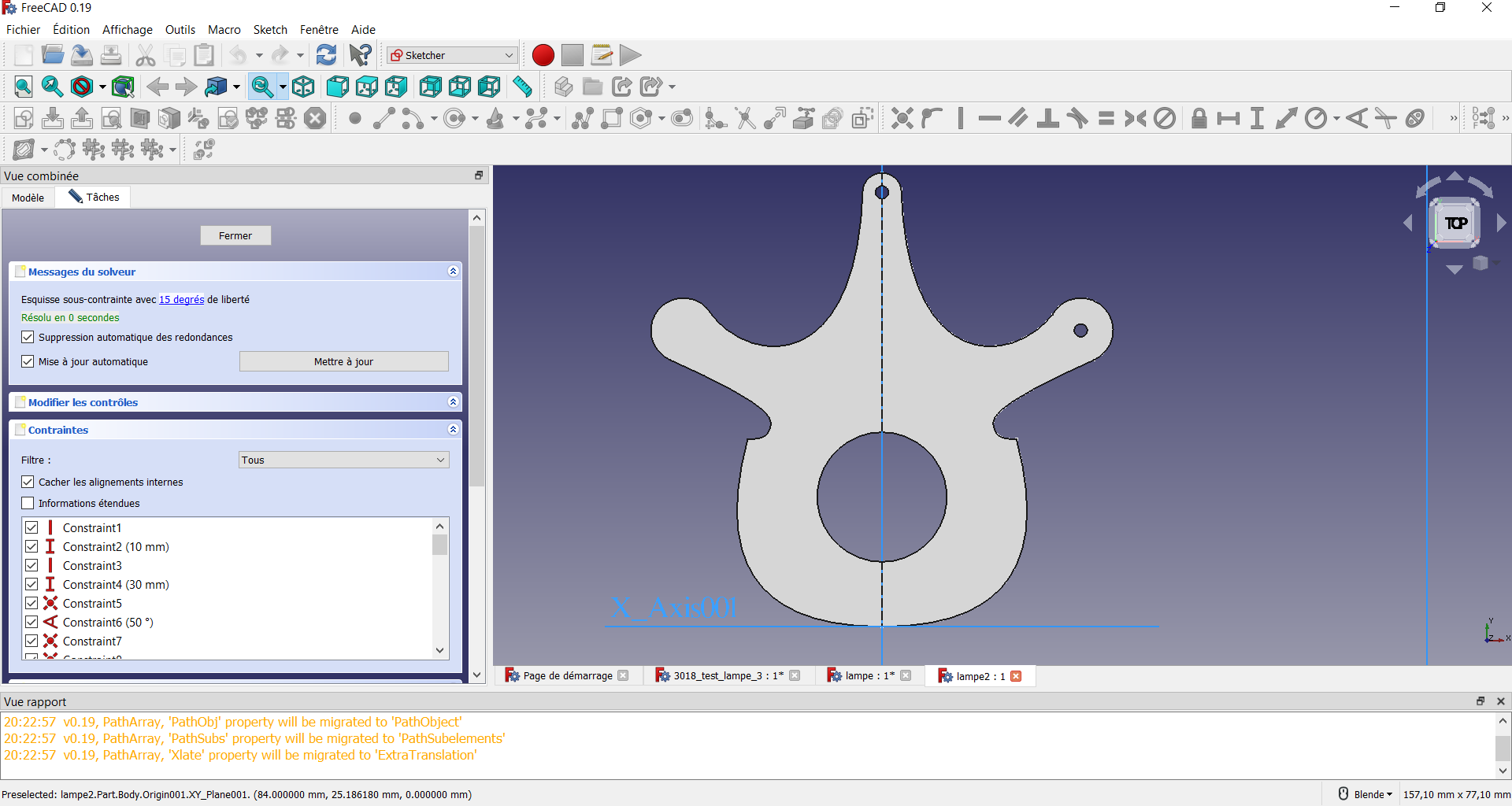The image size is (1512, 806).
Task: Apply the lock constraint tool
Action: tap(1199, 118)
